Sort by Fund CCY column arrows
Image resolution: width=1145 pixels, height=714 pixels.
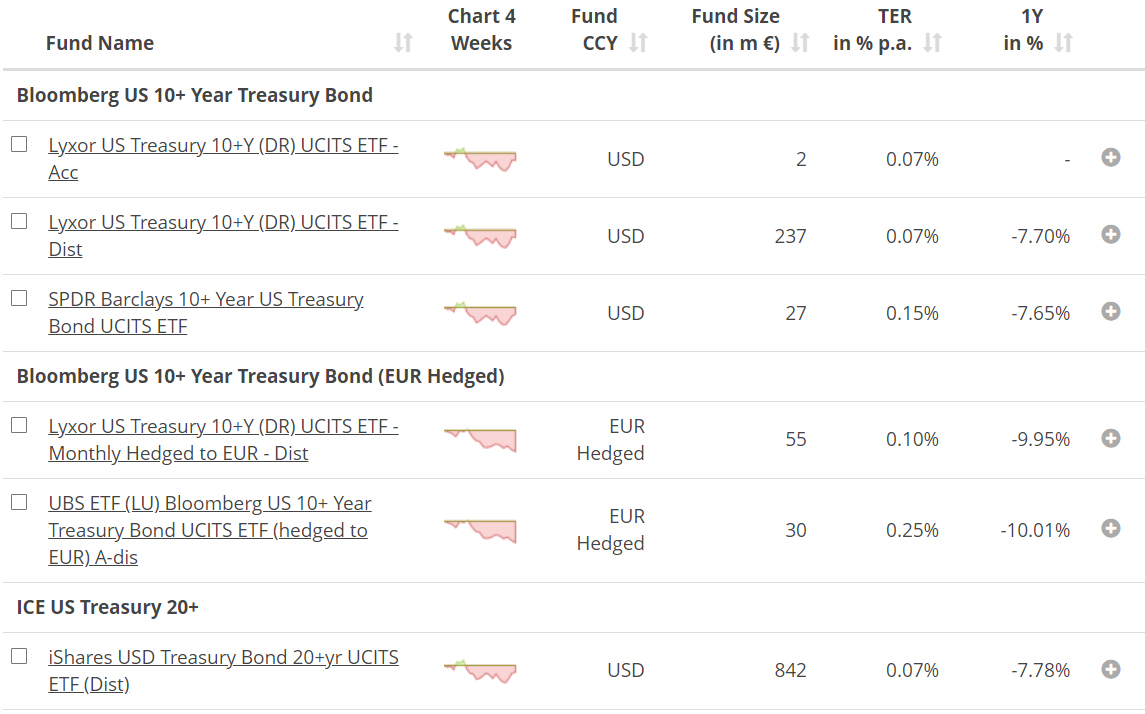pos(638,43)
